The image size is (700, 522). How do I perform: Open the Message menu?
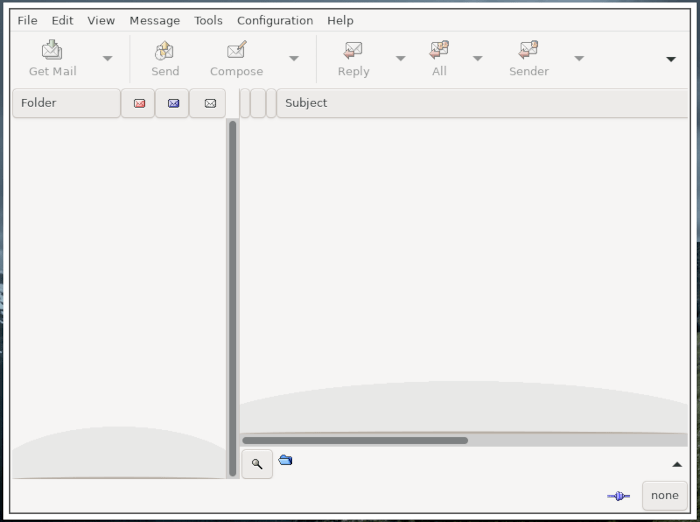[154, 21]
